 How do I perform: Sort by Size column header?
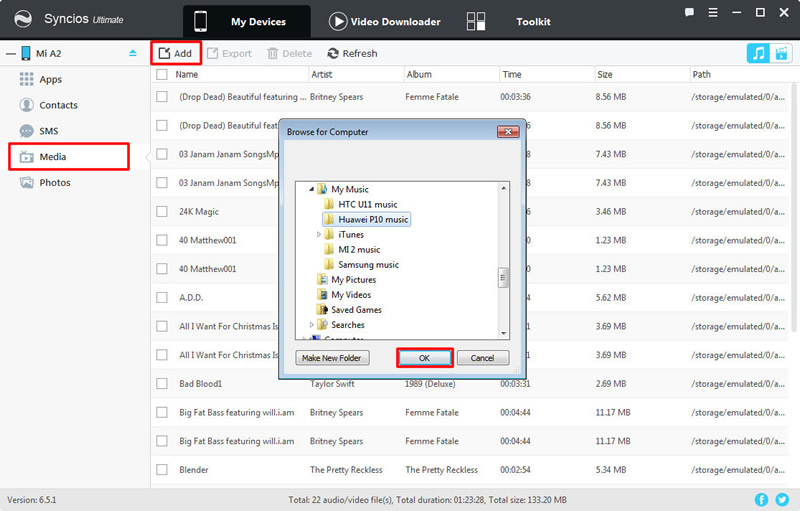(605, 74)
